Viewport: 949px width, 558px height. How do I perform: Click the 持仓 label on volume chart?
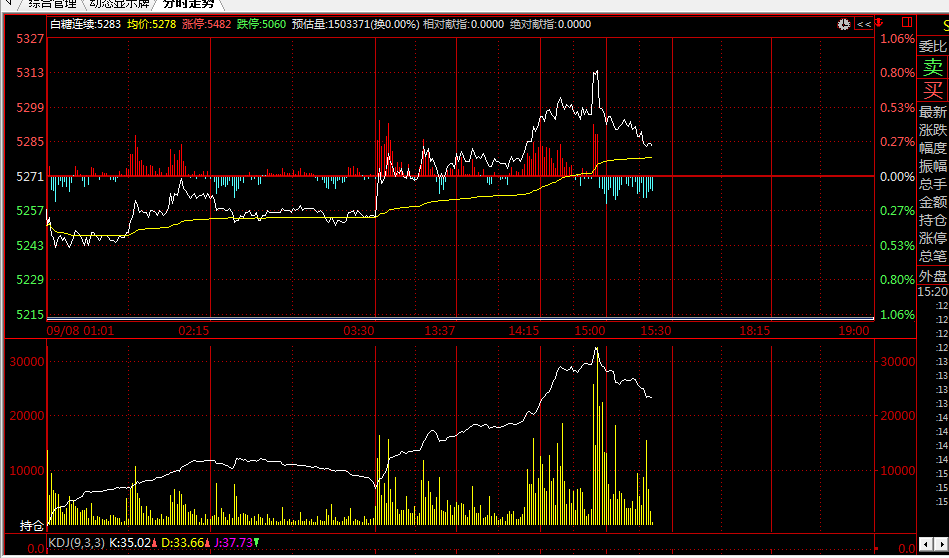click(x=32, y=525)
